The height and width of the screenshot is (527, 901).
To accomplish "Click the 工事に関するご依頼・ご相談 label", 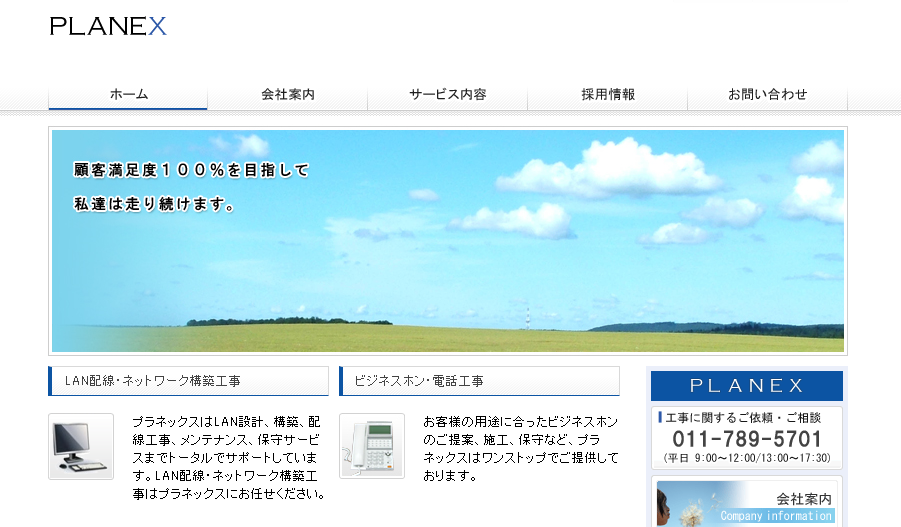I will click(743, 418).
